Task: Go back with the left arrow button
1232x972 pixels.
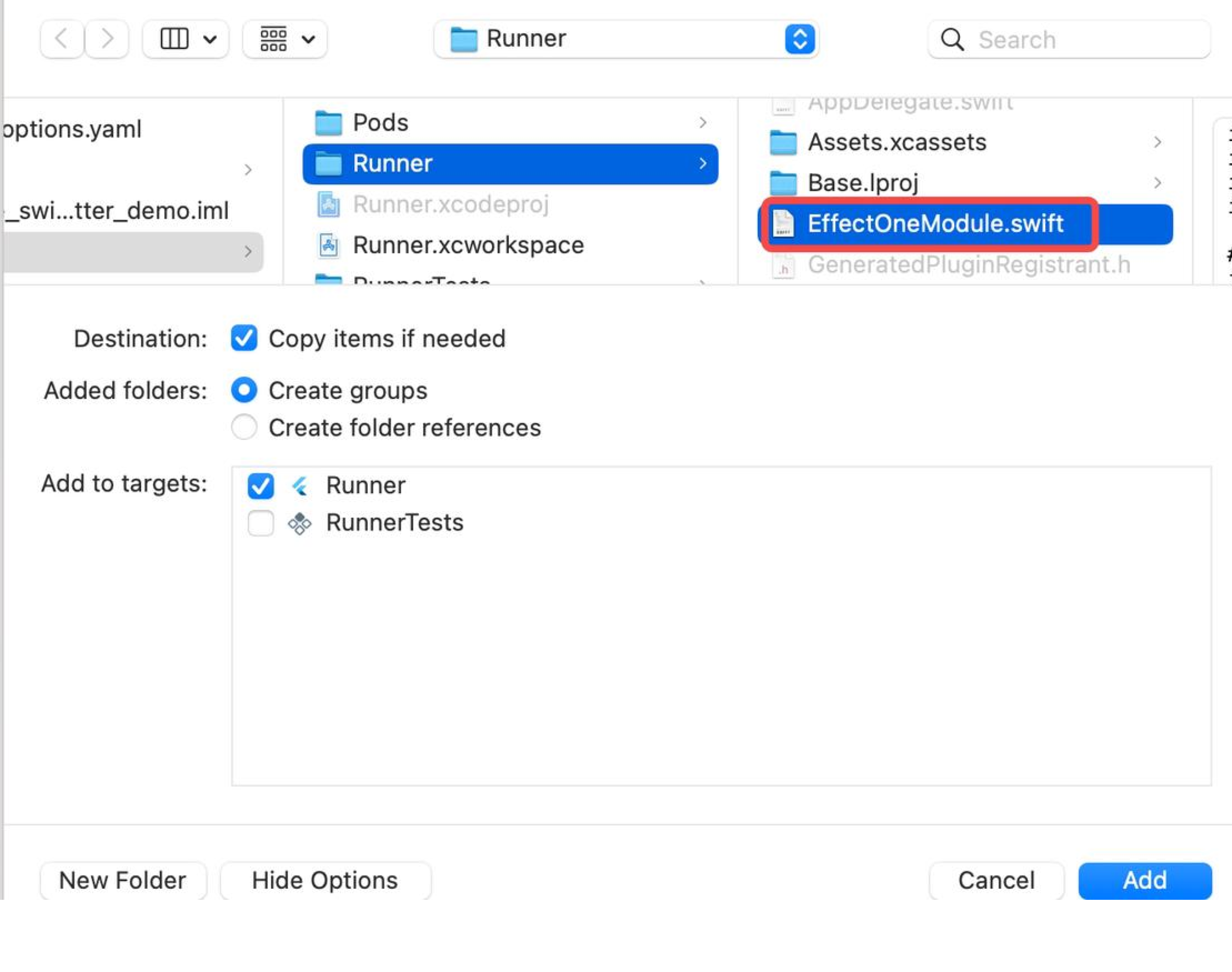Action: [x=62, y=39]
